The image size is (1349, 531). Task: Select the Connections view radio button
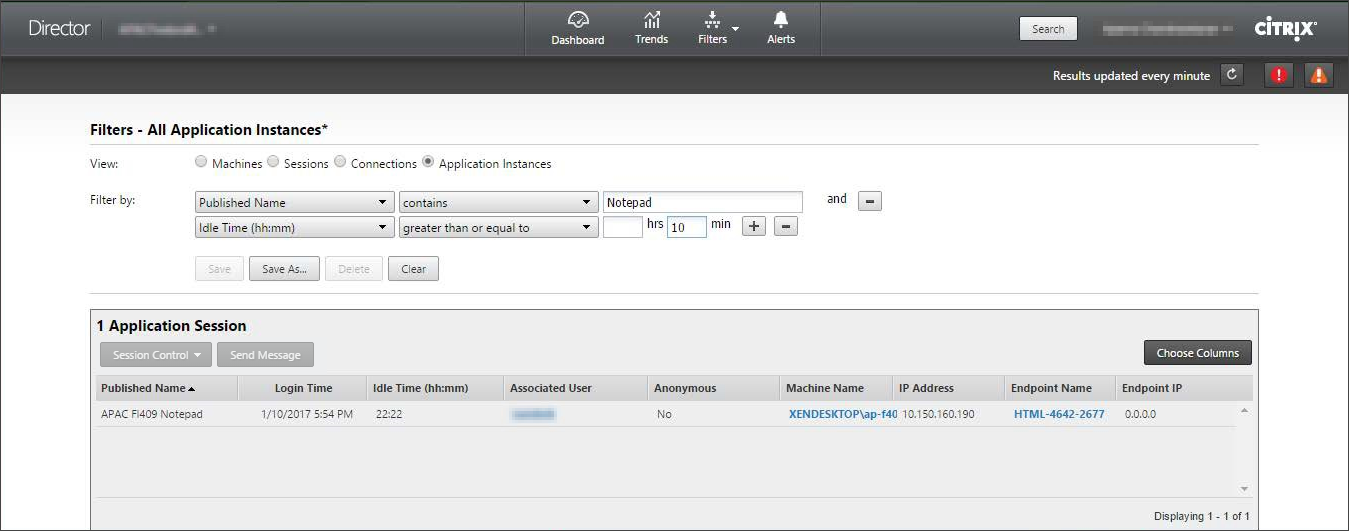[x=340, y=163]
